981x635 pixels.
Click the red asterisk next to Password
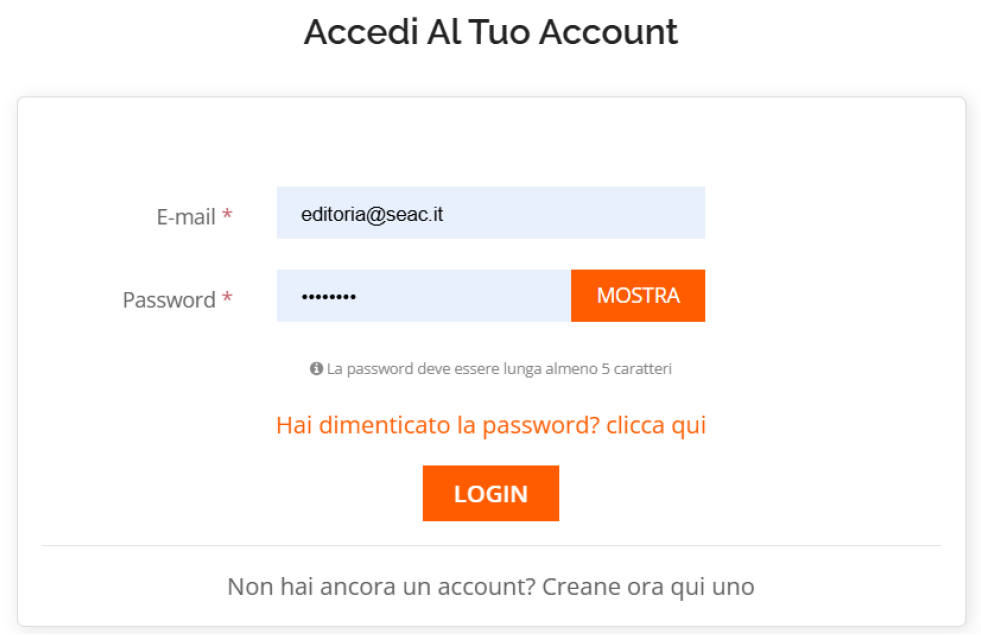click(228, 298)
